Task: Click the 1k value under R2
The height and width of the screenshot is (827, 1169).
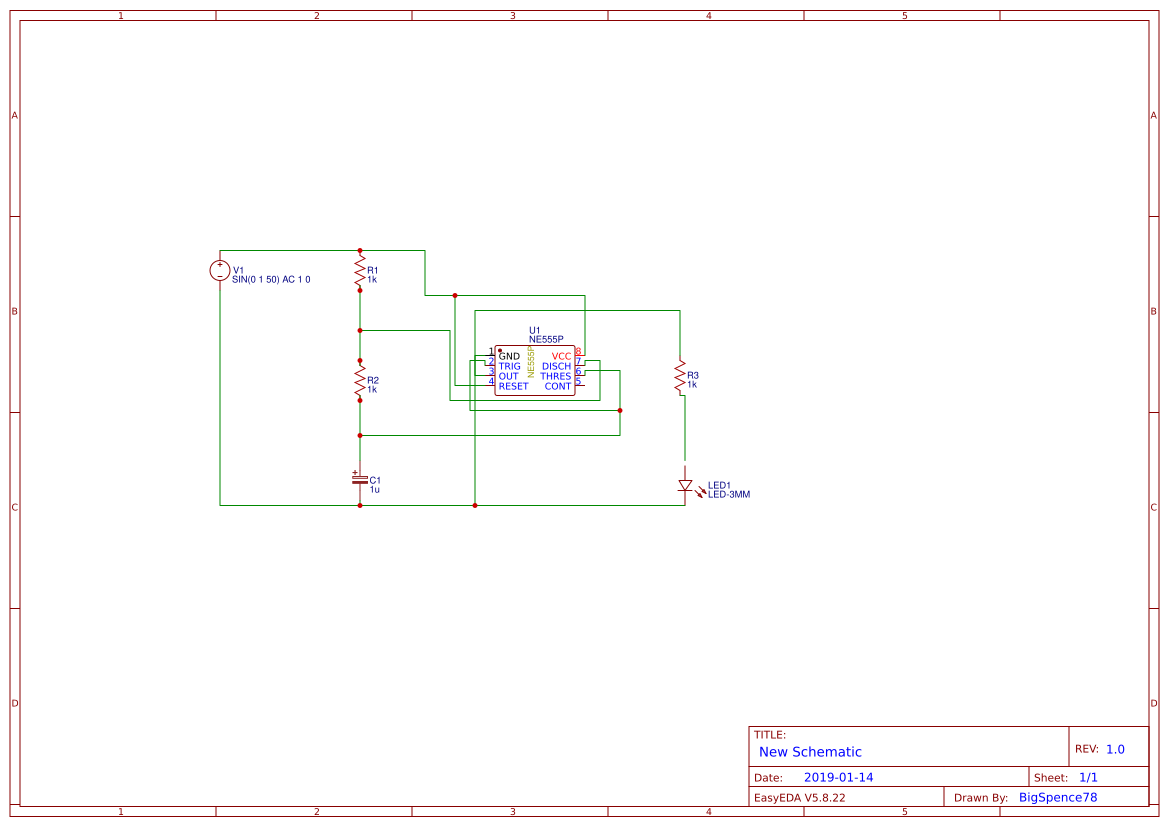Action: (x=372, y=389)
